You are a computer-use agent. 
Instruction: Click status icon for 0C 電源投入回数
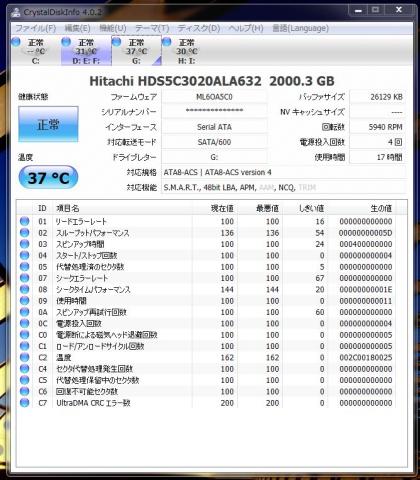[24, 323]
